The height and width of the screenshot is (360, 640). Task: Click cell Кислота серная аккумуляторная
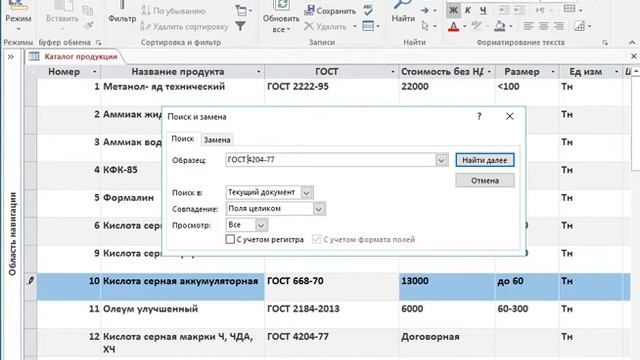(x=182, y=287)
